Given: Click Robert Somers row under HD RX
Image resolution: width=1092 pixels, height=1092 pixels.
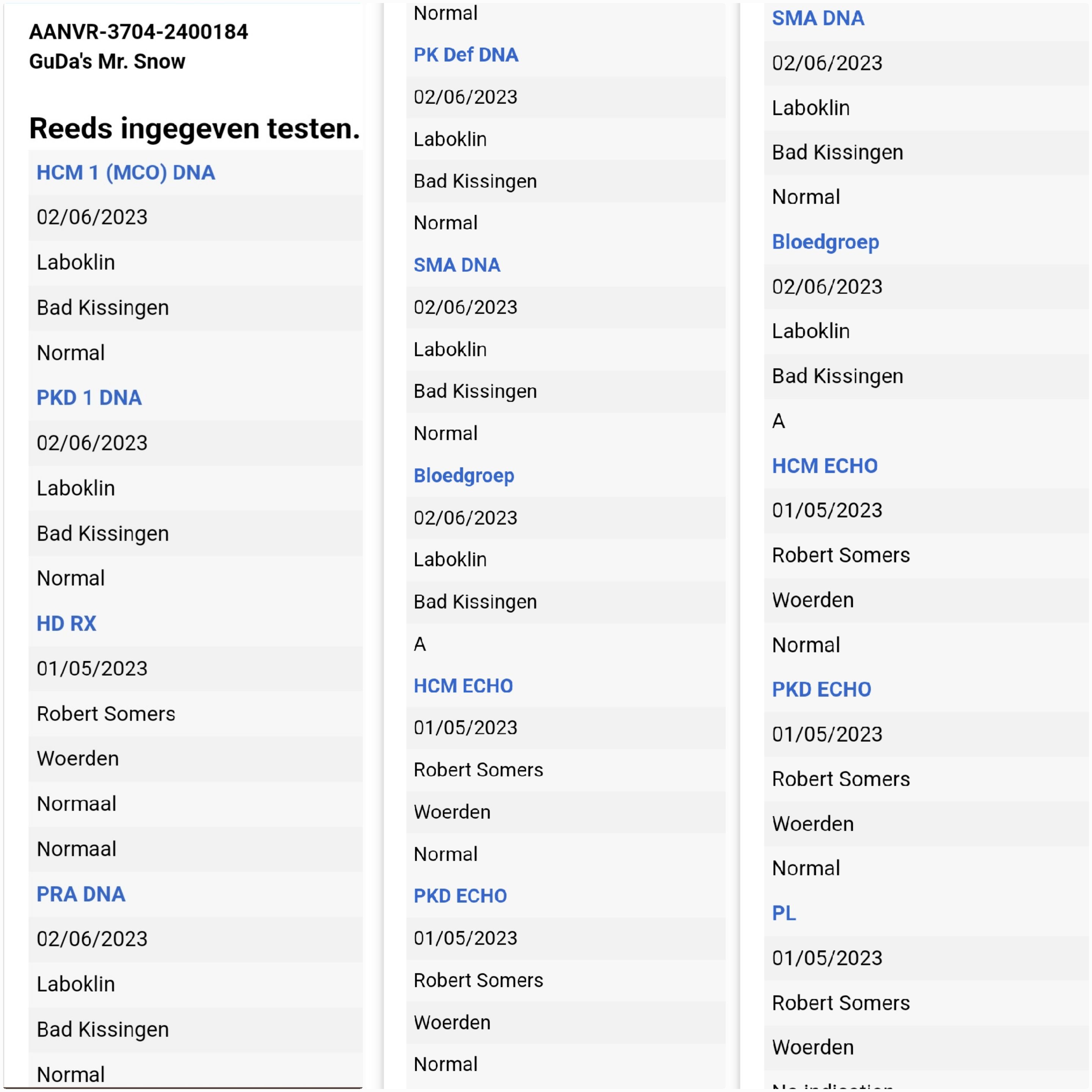Looking at the screenshot, I should tap(106, 713).
